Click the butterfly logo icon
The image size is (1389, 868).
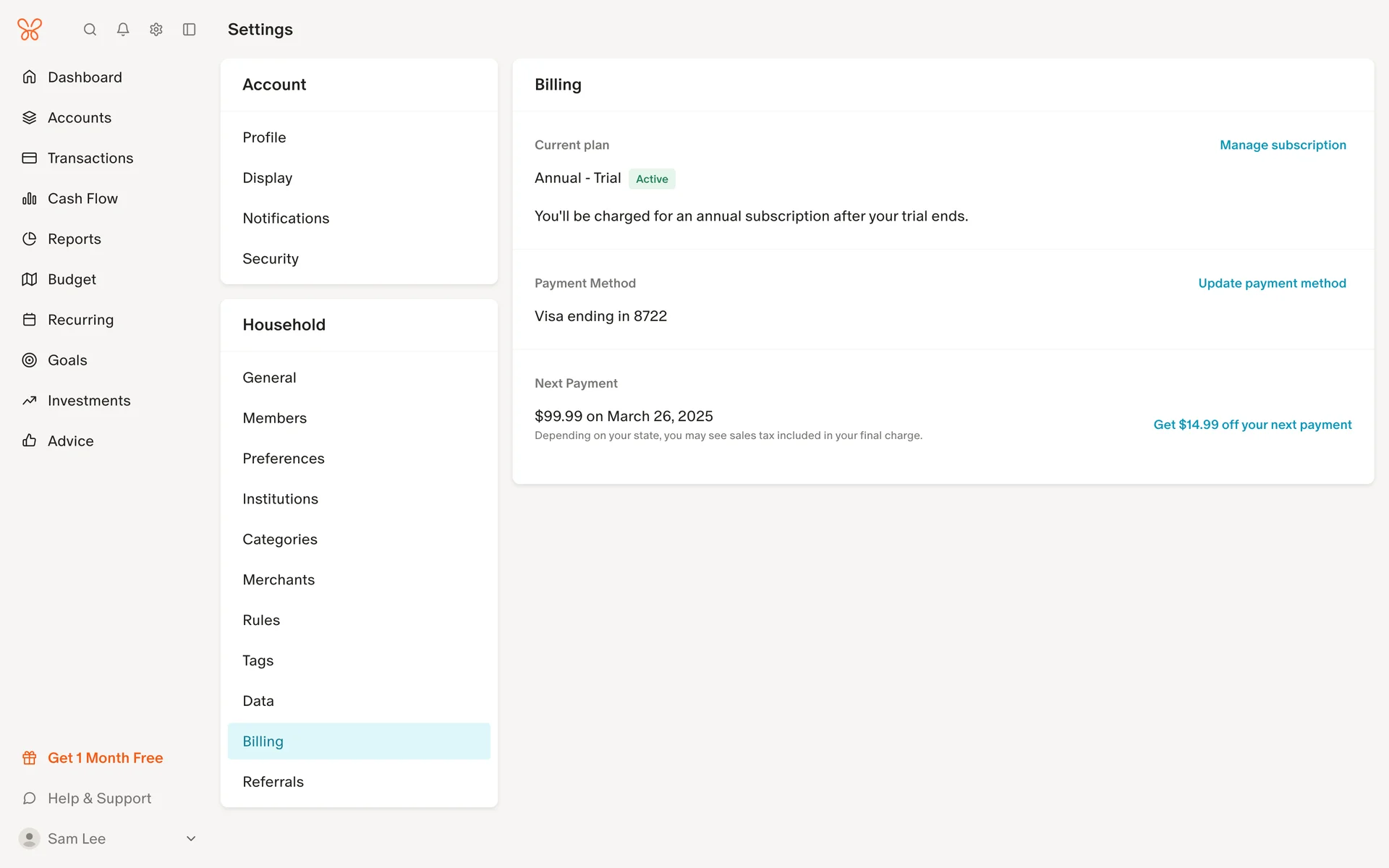[30, 30]
